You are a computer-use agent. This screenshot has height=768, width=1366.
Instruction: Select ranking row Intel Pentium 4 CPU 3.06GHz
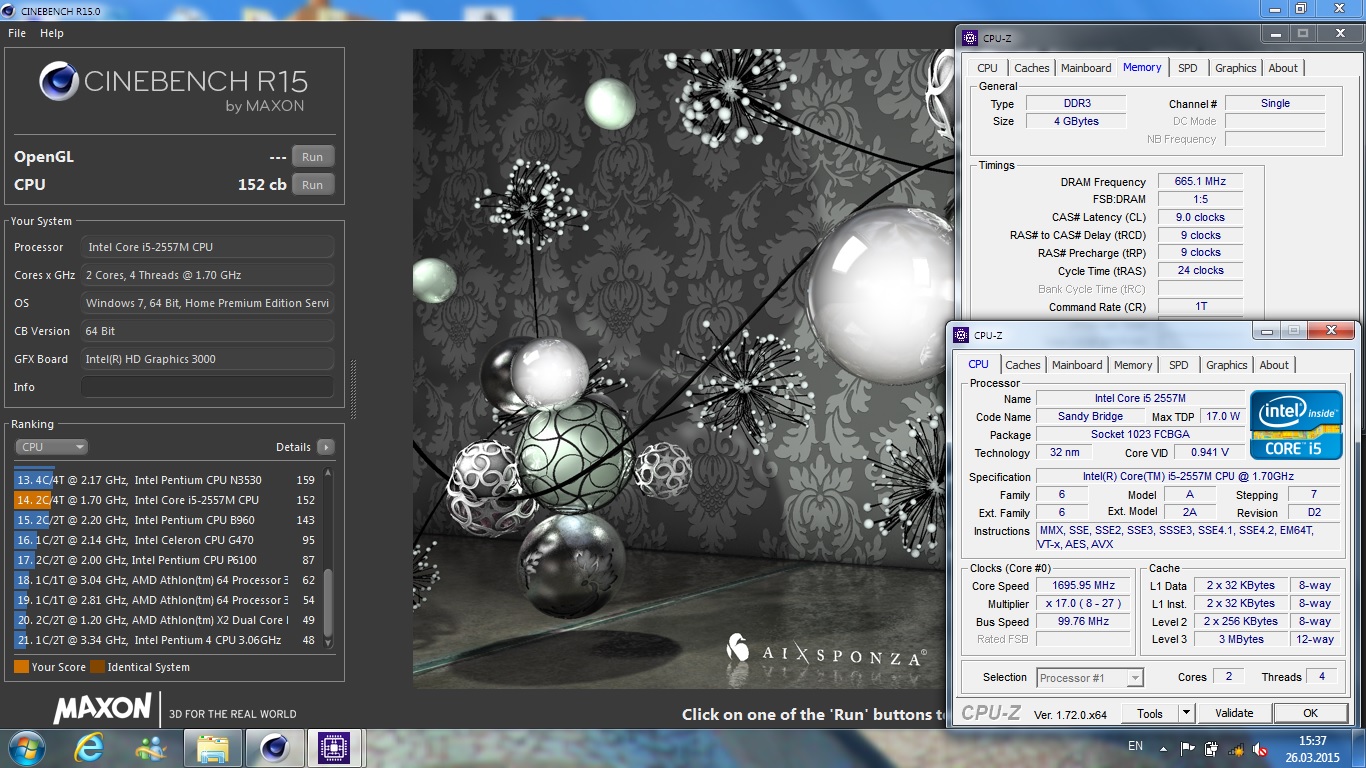click(166, 640)
